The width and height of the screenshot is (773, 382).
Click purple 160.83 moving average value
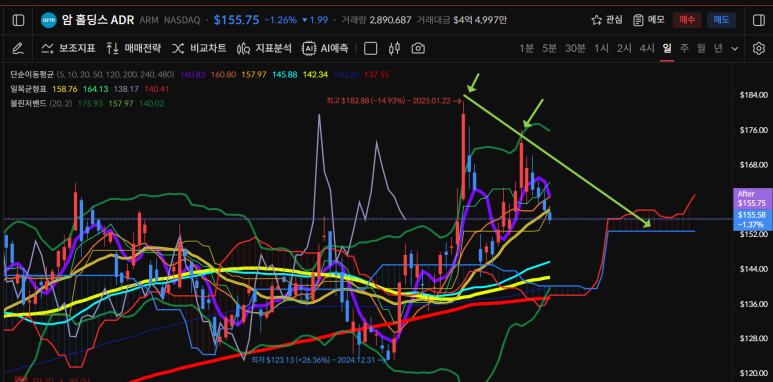[x=192, y=75]
